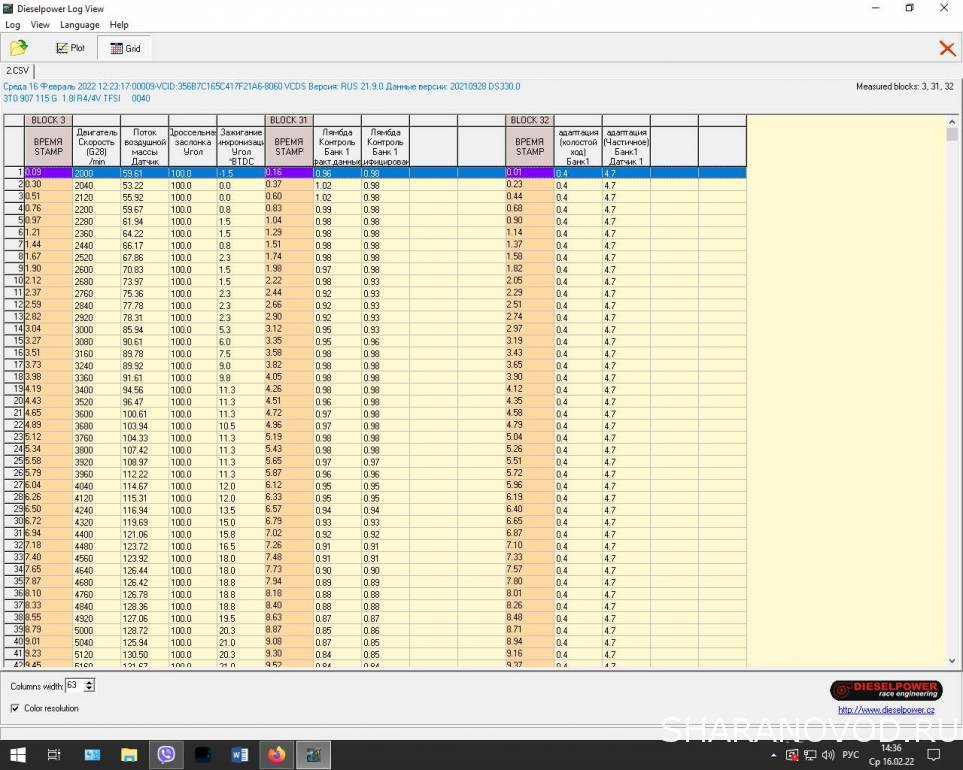The height and width of the screenshot is (770, 963).
Task: Open the Windows Start menu
Action: tap(17, 755)
